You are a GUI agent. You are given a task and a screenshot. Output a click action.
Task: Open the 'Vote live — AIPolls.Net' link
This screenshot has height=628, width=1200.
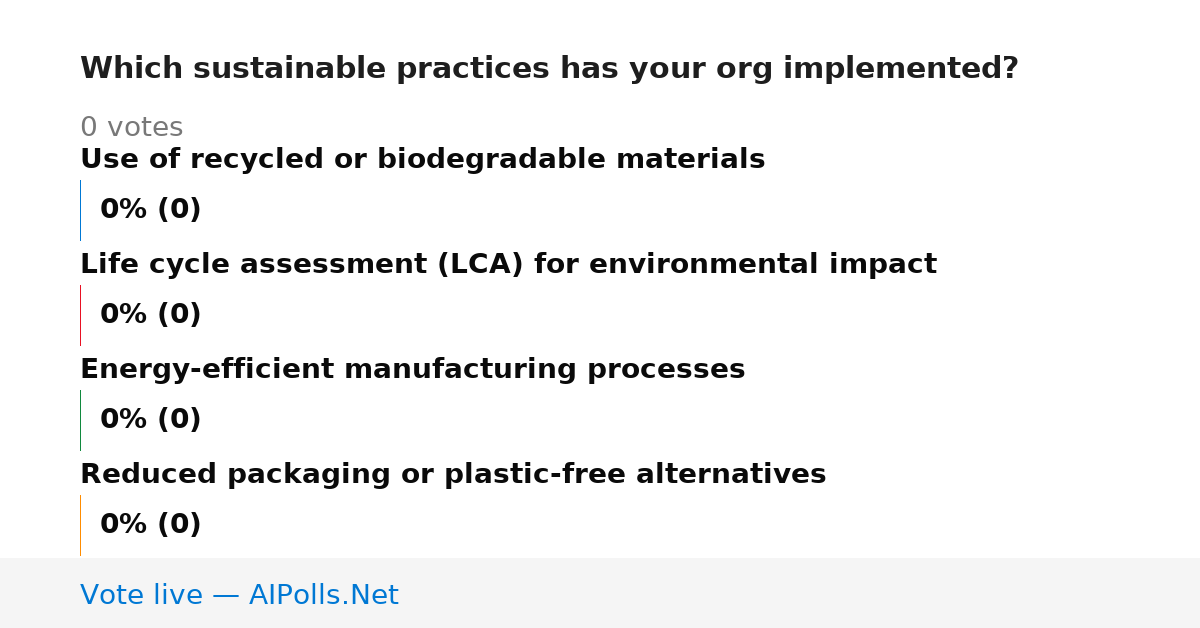click(x=239, y=596)
